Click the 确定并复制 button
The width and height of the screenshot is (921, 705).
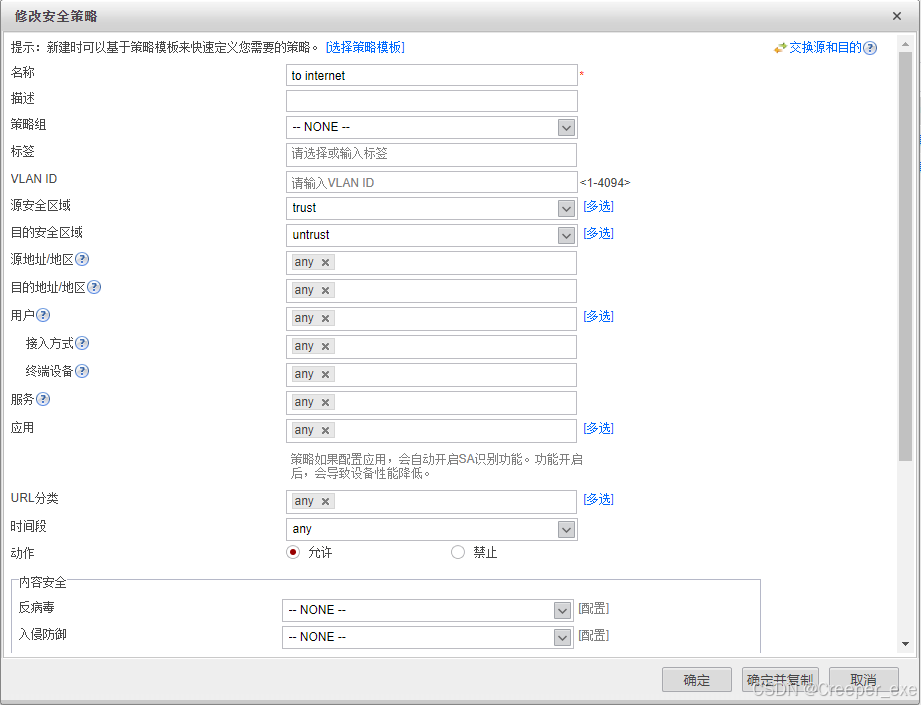coord(780,680)
